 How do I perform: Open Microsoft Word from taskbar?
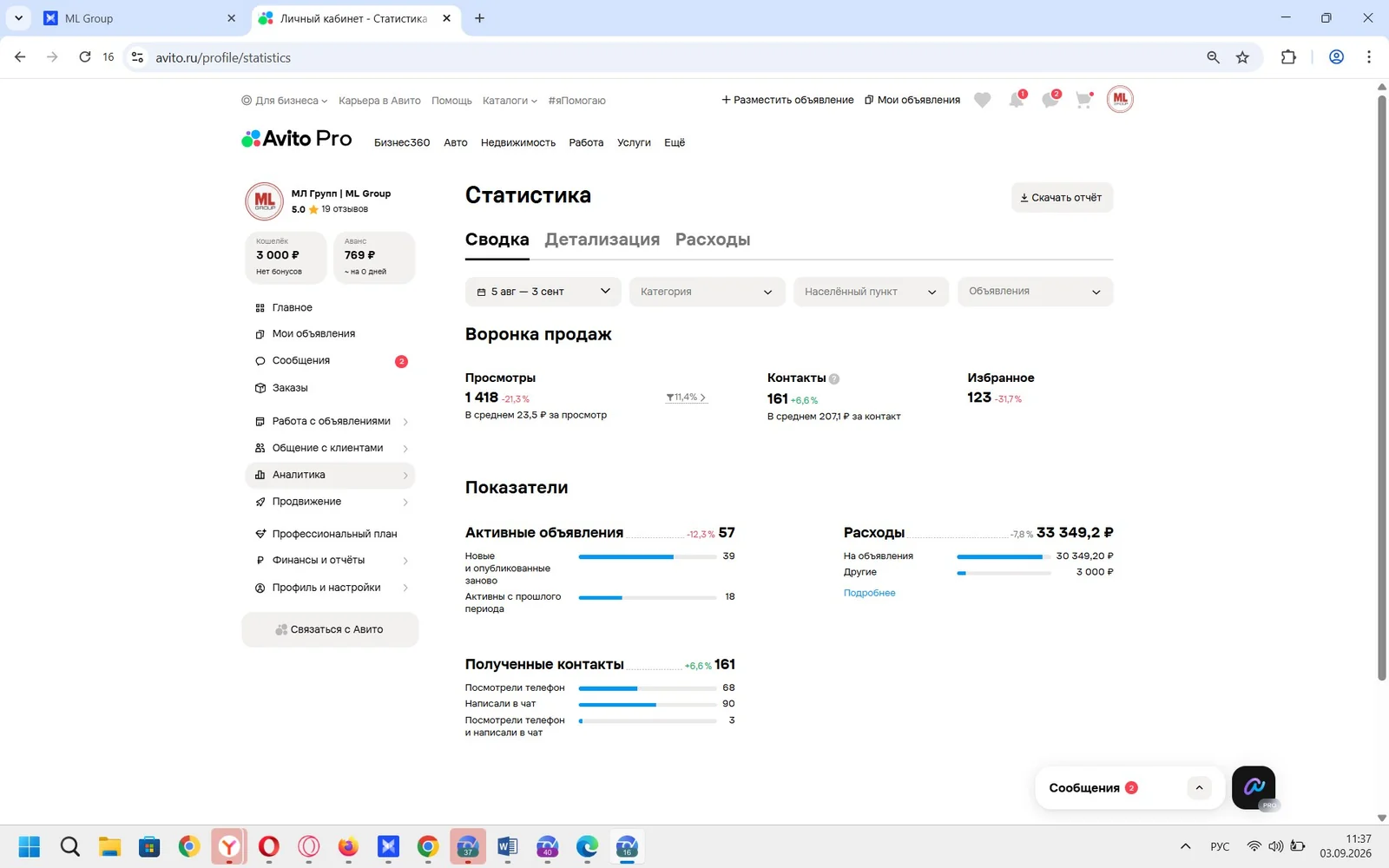[x=507, y=846]
